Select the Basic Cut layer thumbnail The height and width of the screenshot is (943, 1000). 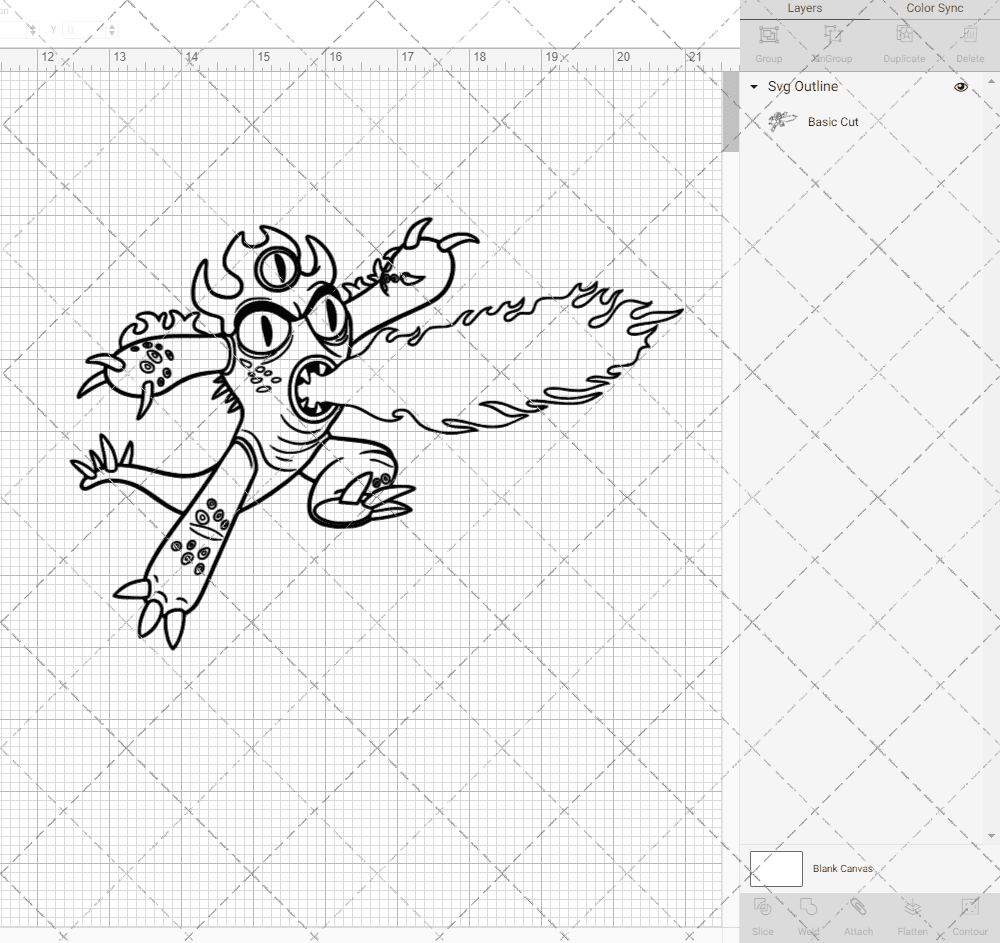pyautogui.click(x=781, y=121)
